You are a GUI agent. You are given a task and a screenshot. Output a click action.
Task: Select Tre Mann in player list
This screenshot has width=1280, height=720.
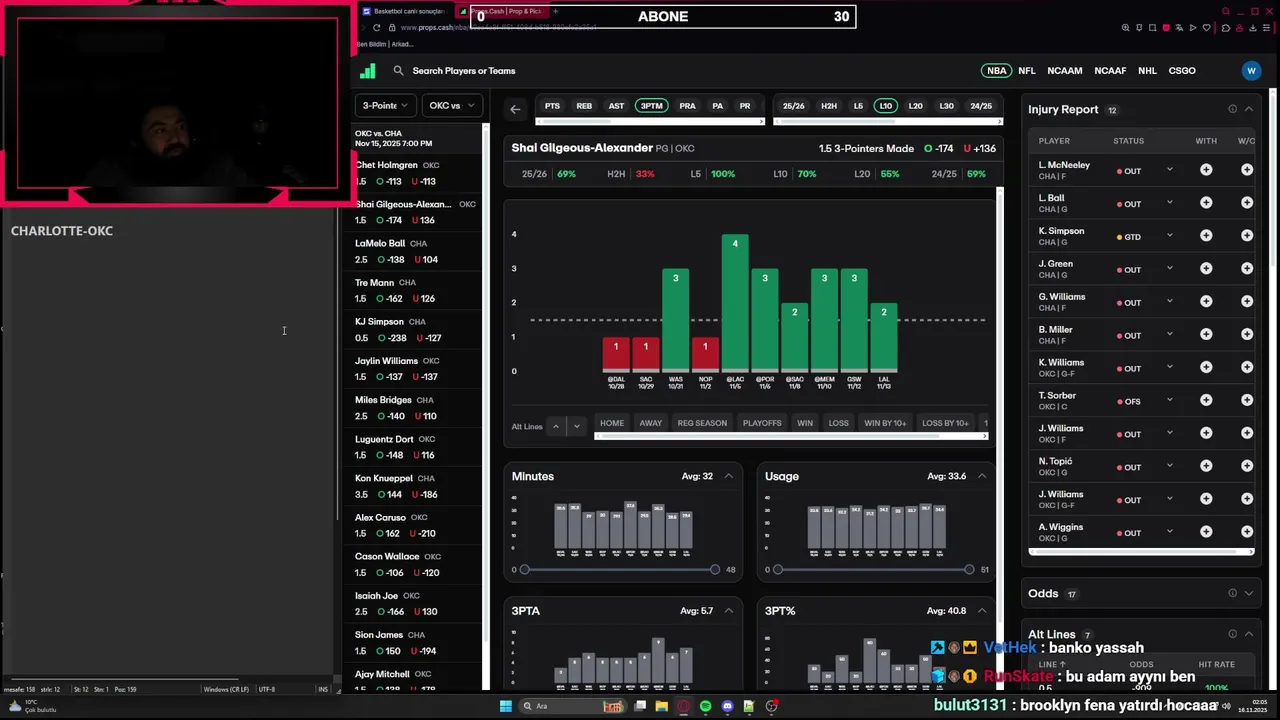(415, 290)
